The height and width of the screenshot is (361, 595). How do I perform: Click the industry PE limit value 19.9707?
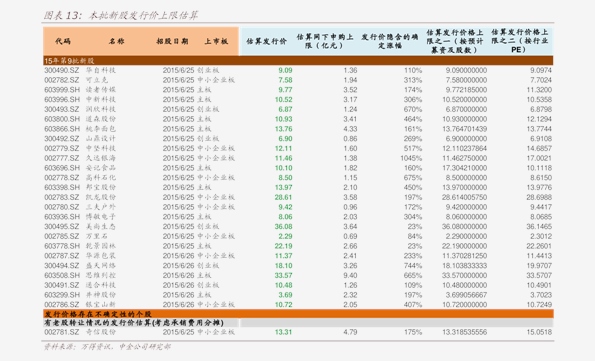(x=539, y=266)
